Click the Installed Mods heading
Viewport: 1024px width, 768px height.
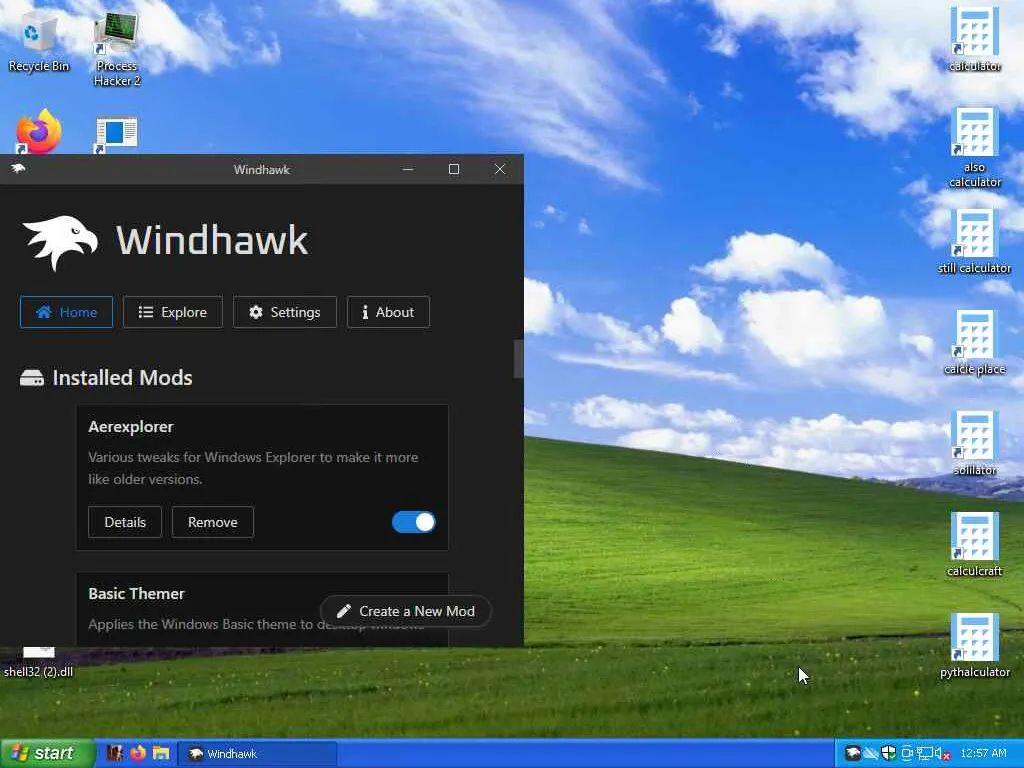pyautogui.click(x=122, y=377)
